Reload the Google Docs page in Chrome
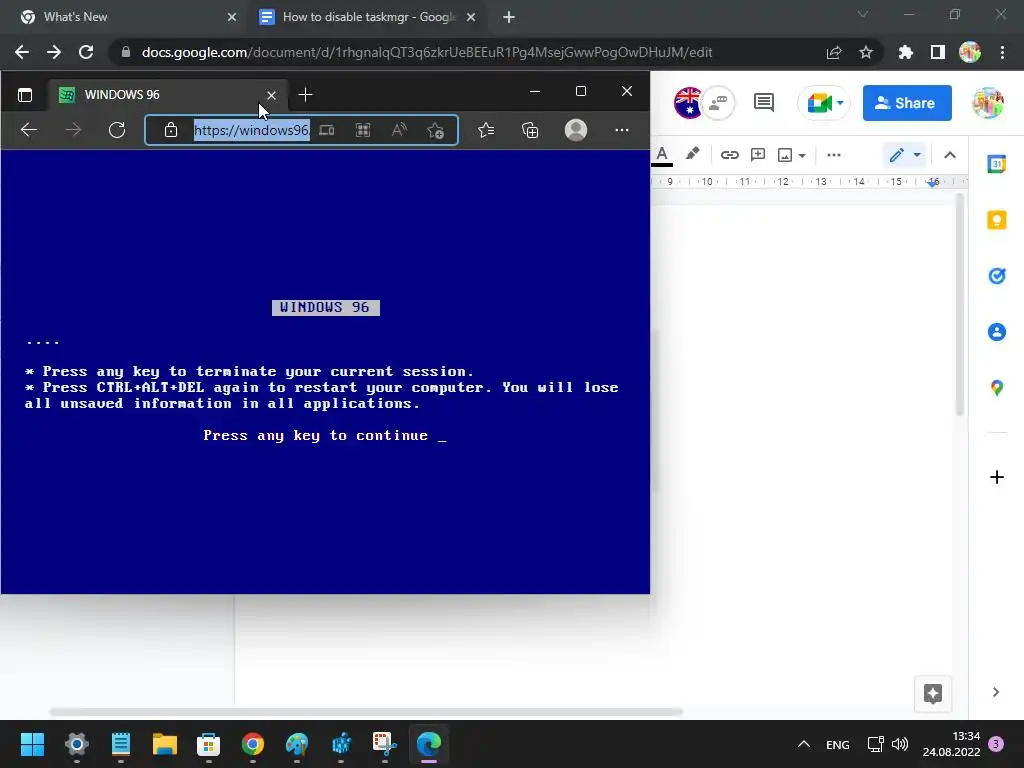The height and width of the screenshot is (768, 1024). point(86,52)
